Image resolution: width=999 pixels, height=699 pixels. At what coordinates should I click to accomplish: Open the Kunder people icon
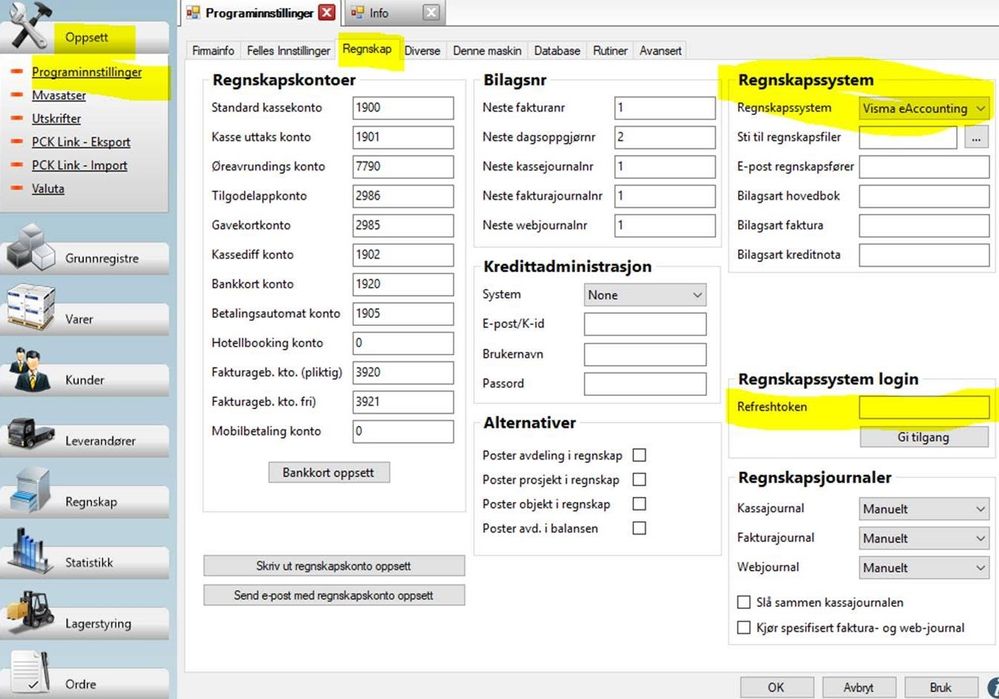pos(31,368)
